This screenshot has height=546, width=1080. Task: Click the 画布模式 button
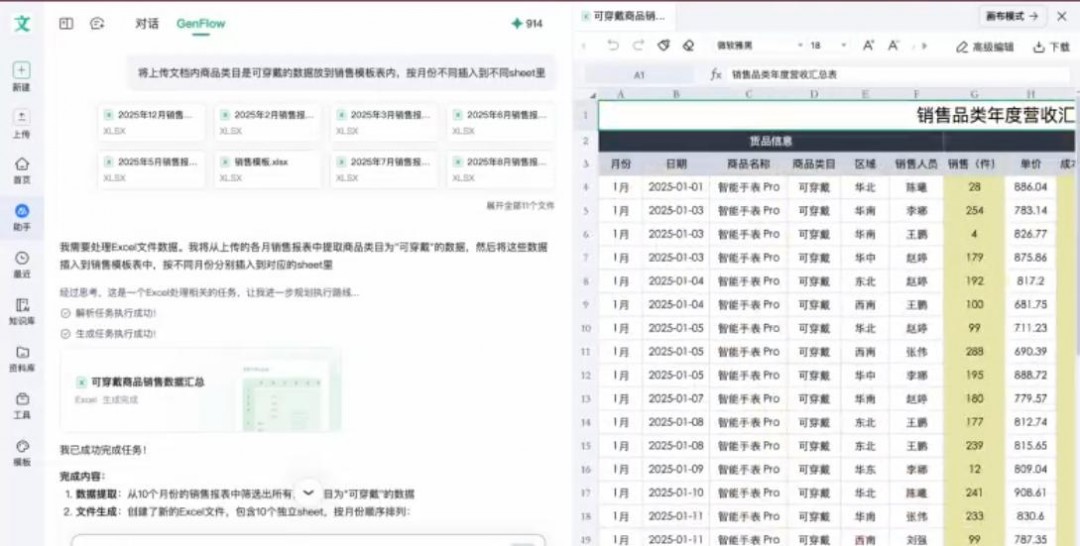tap(1011, 16)
